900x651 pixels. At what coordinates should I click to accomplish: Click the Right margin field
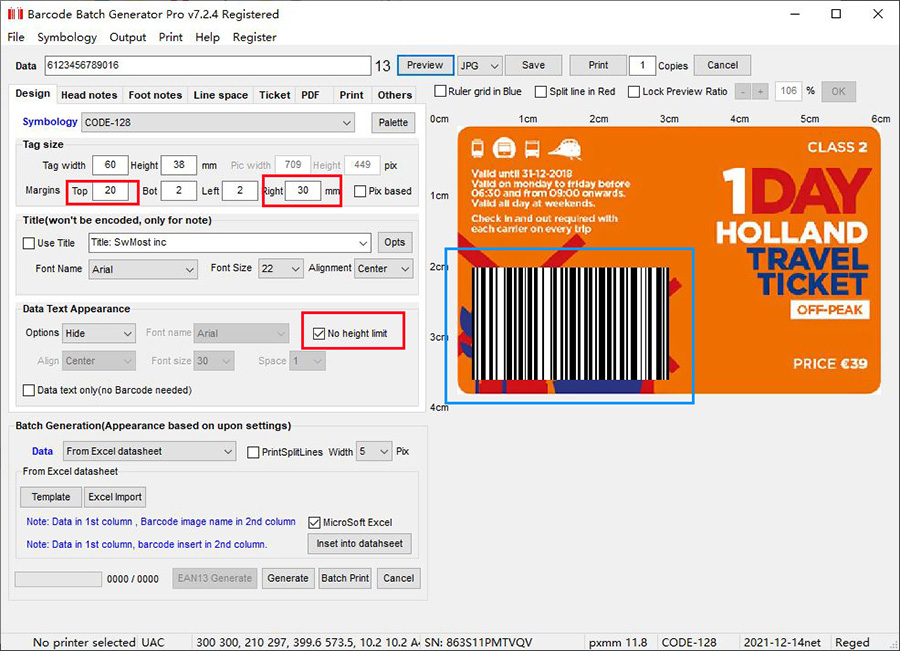coord(303,191)
